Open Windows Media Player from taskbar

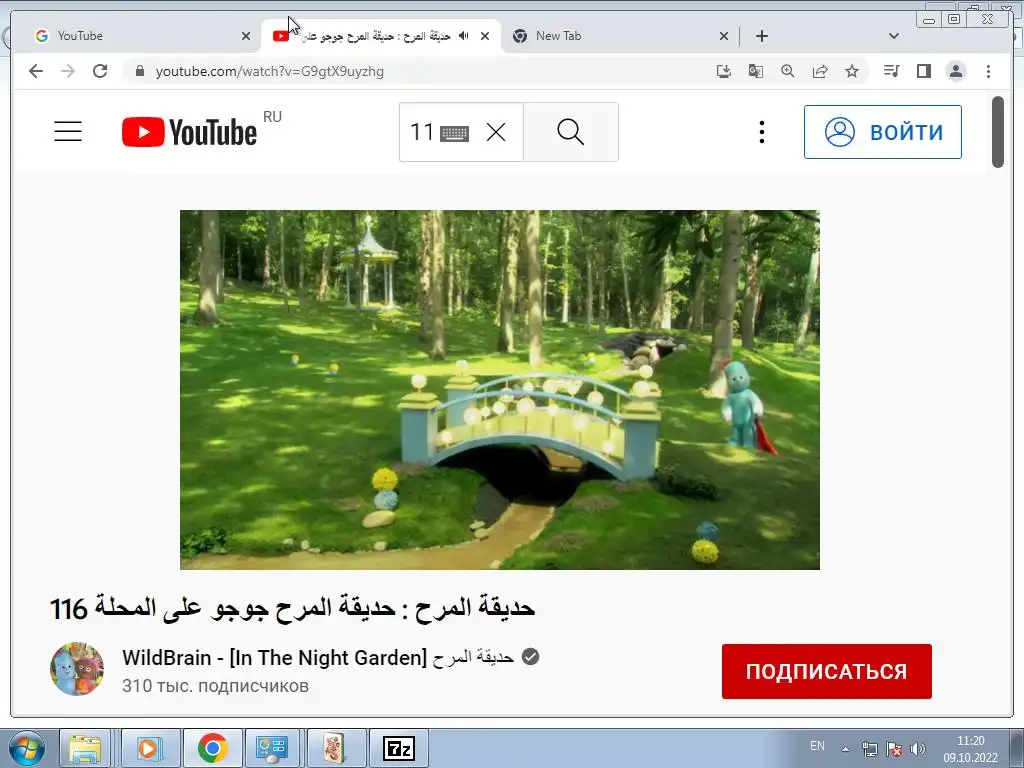[x=150, y=748]
